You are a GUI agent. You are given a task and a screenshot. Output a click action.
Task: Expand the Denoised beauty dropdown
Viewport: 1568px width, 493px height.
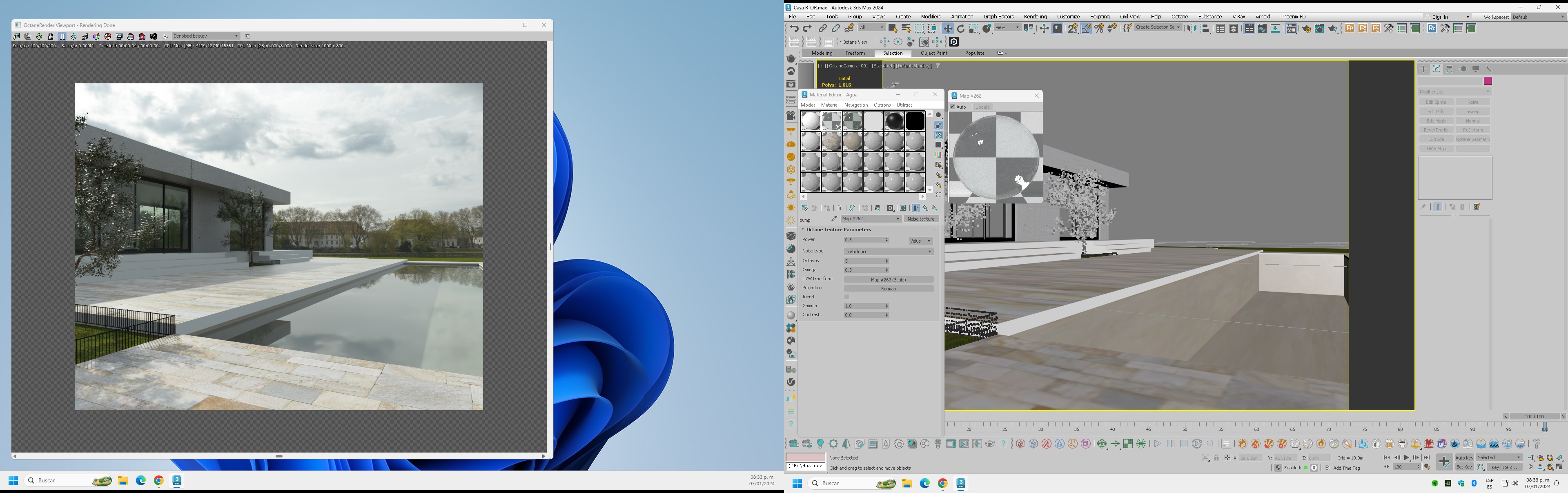[x=206, y=36]
